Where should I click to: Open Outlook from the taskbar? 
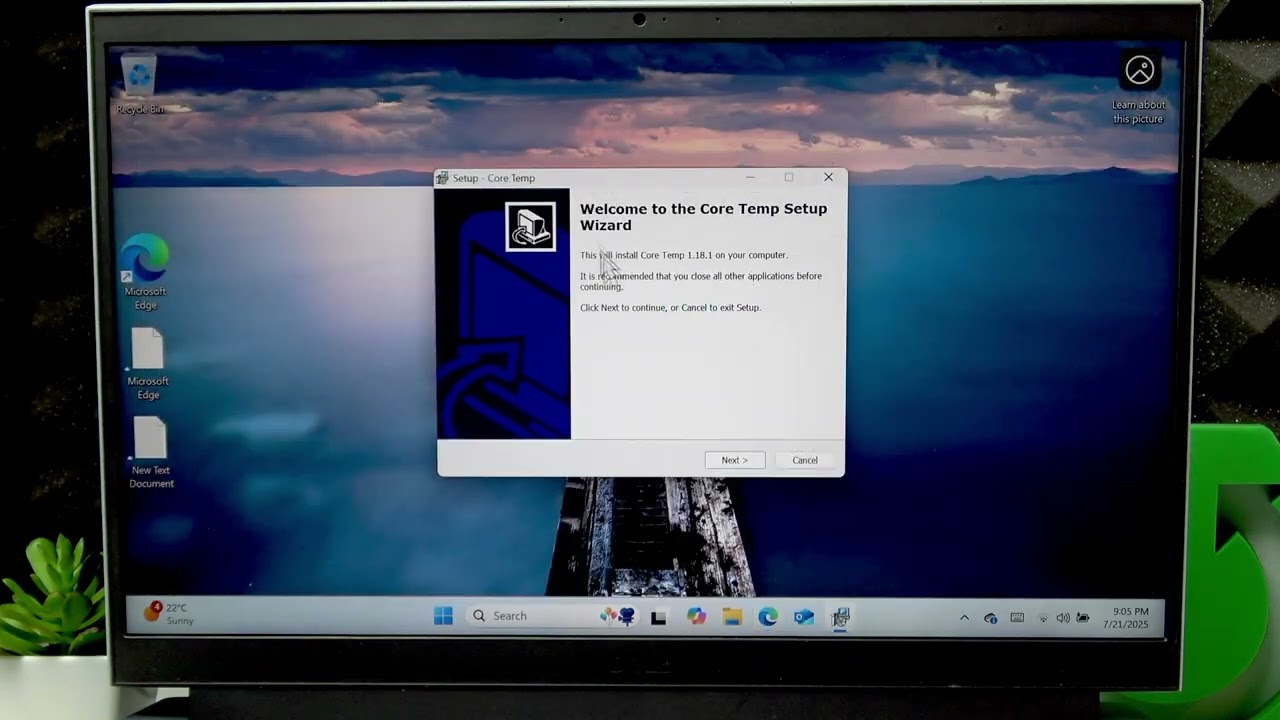click(x=804, y=617)
